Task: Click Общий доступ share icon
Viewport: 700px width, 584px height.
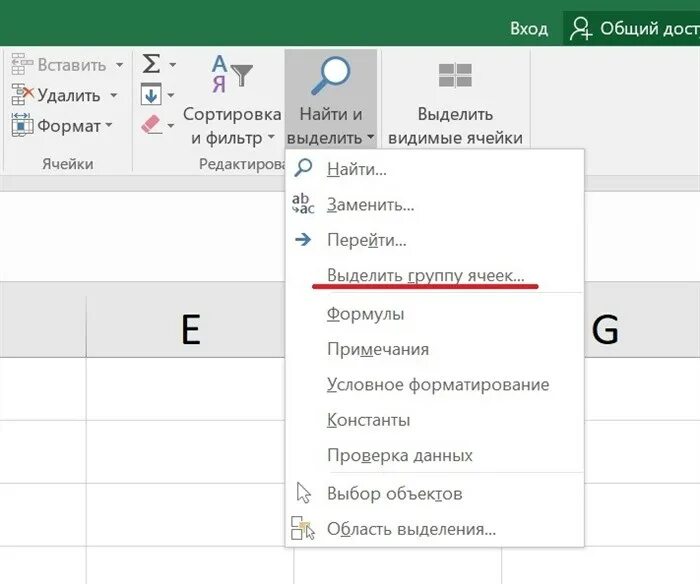Action: [x=581, y=29]
